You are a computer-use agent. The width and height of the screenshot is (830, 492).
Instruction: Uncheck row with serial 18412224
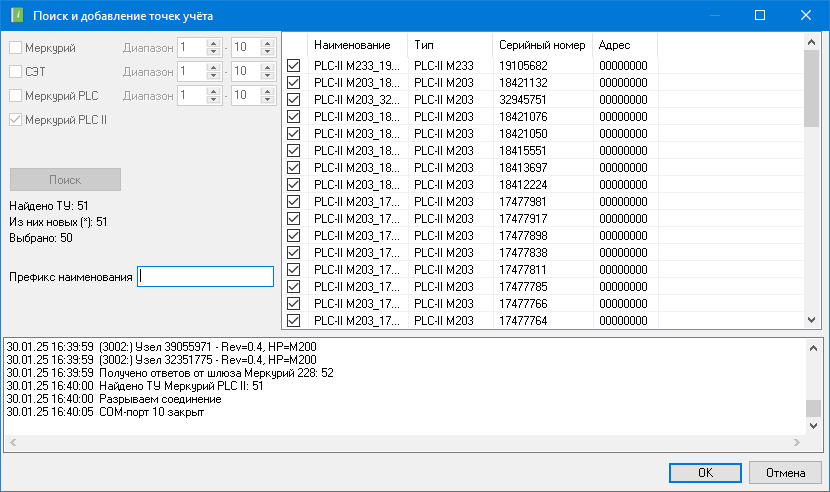coord(293,184)
